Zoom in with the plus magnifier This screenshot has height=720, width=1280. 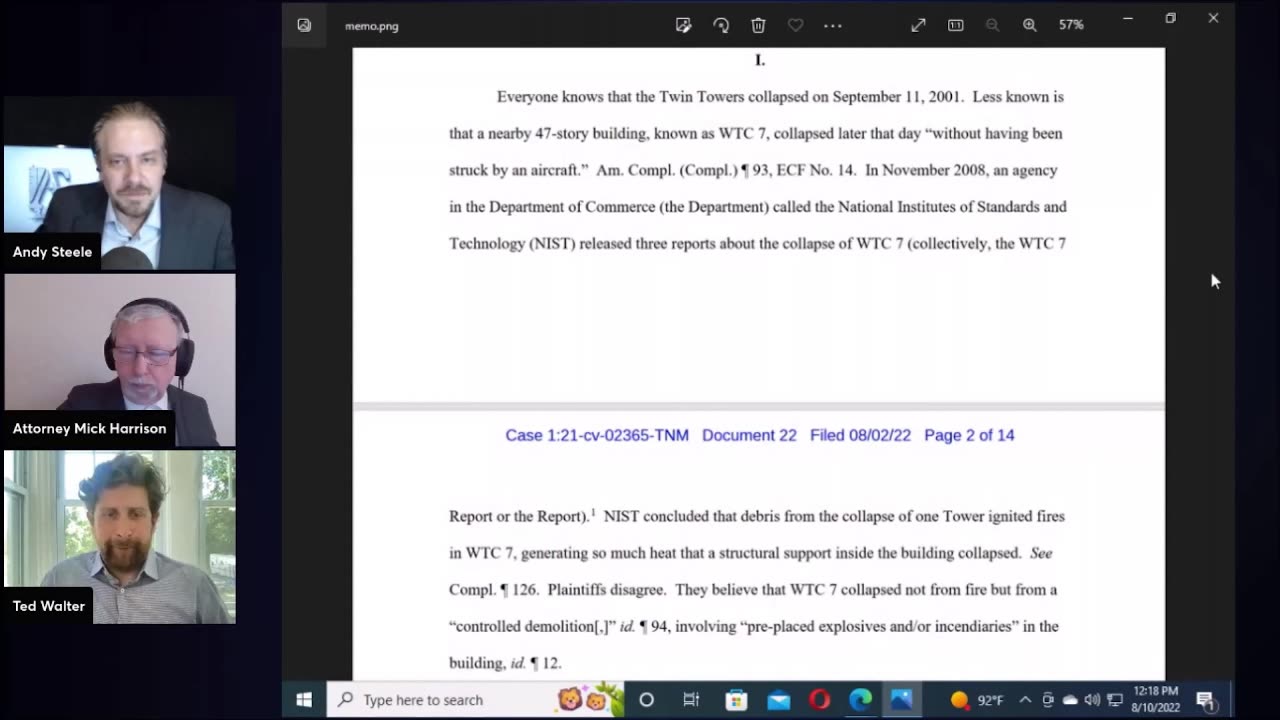[x=1029, y=25]
